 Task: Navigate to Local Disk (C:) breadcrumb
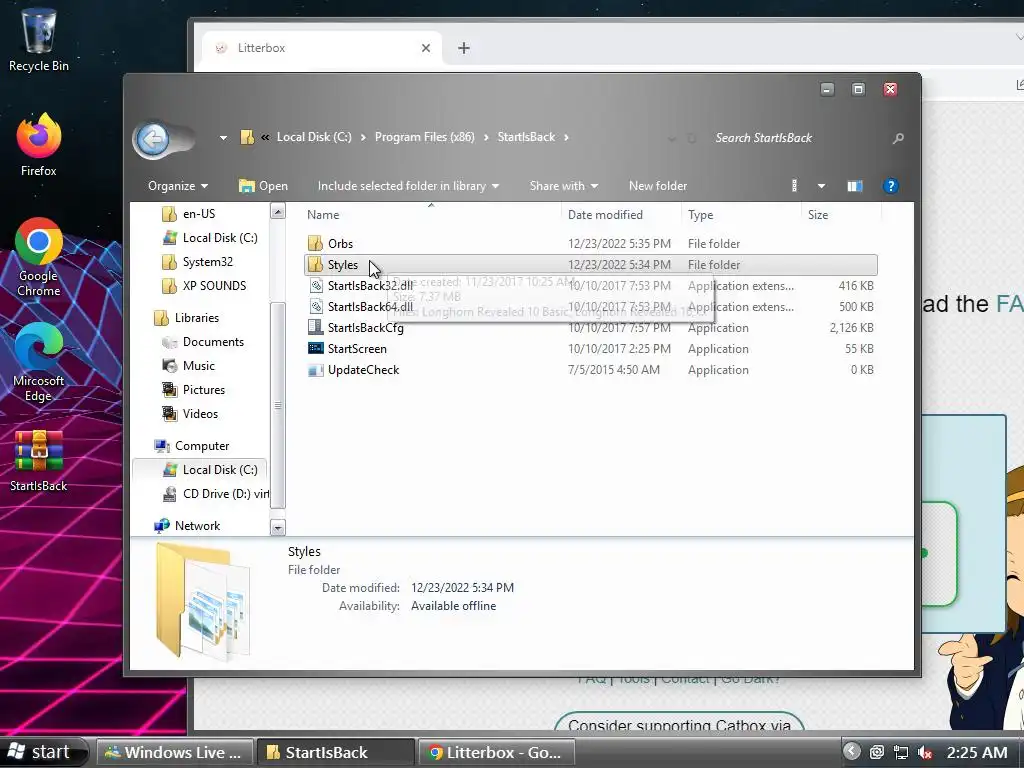(x=314, y=137)
